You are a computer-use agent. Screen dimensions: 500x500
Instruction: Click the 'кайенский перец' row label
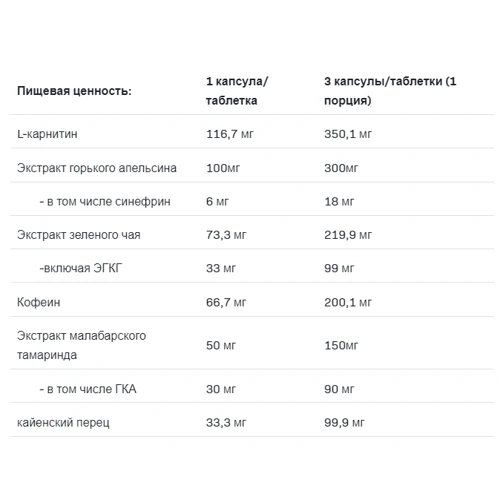click(63, 423)
